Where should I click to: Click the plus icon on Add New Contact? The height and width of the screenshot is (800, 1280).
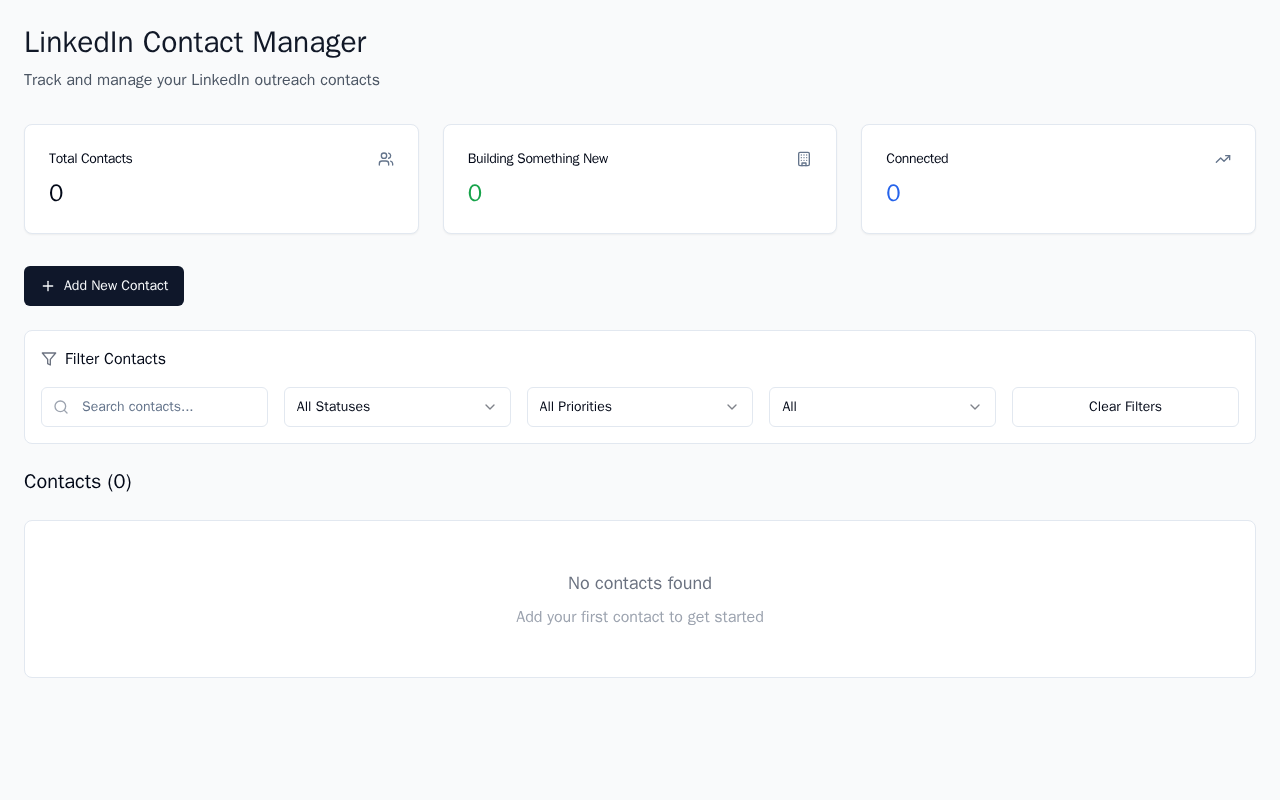[48, 286]
